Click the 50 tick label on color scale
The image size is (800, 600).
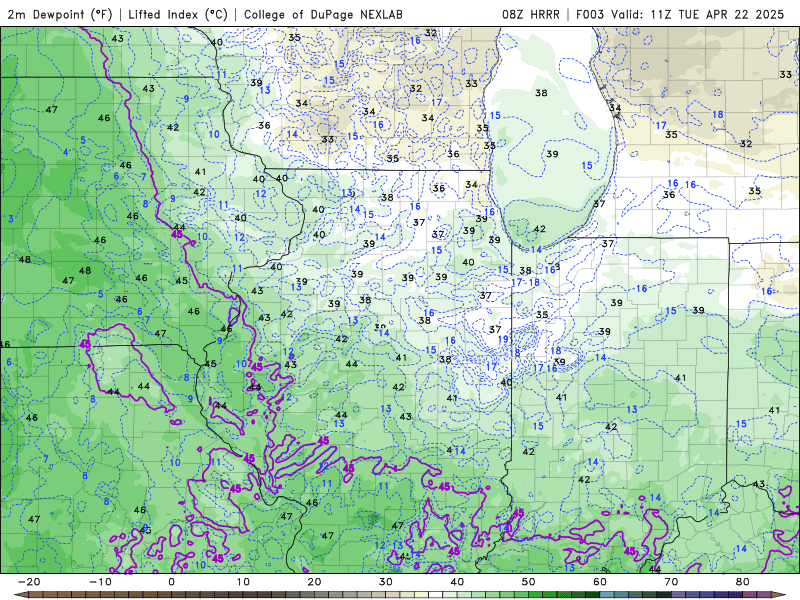click(529, 582)
